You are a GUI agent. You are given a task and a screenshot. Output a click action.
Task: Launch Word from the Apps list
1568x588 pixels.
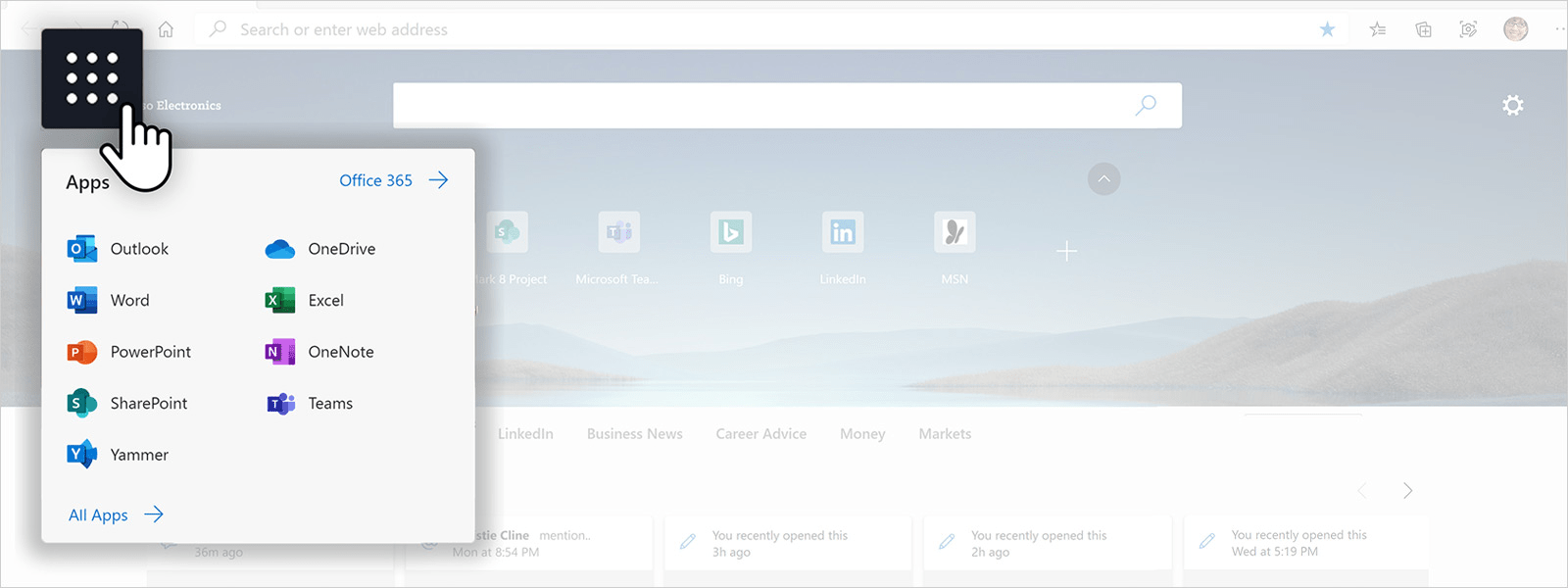108,301
